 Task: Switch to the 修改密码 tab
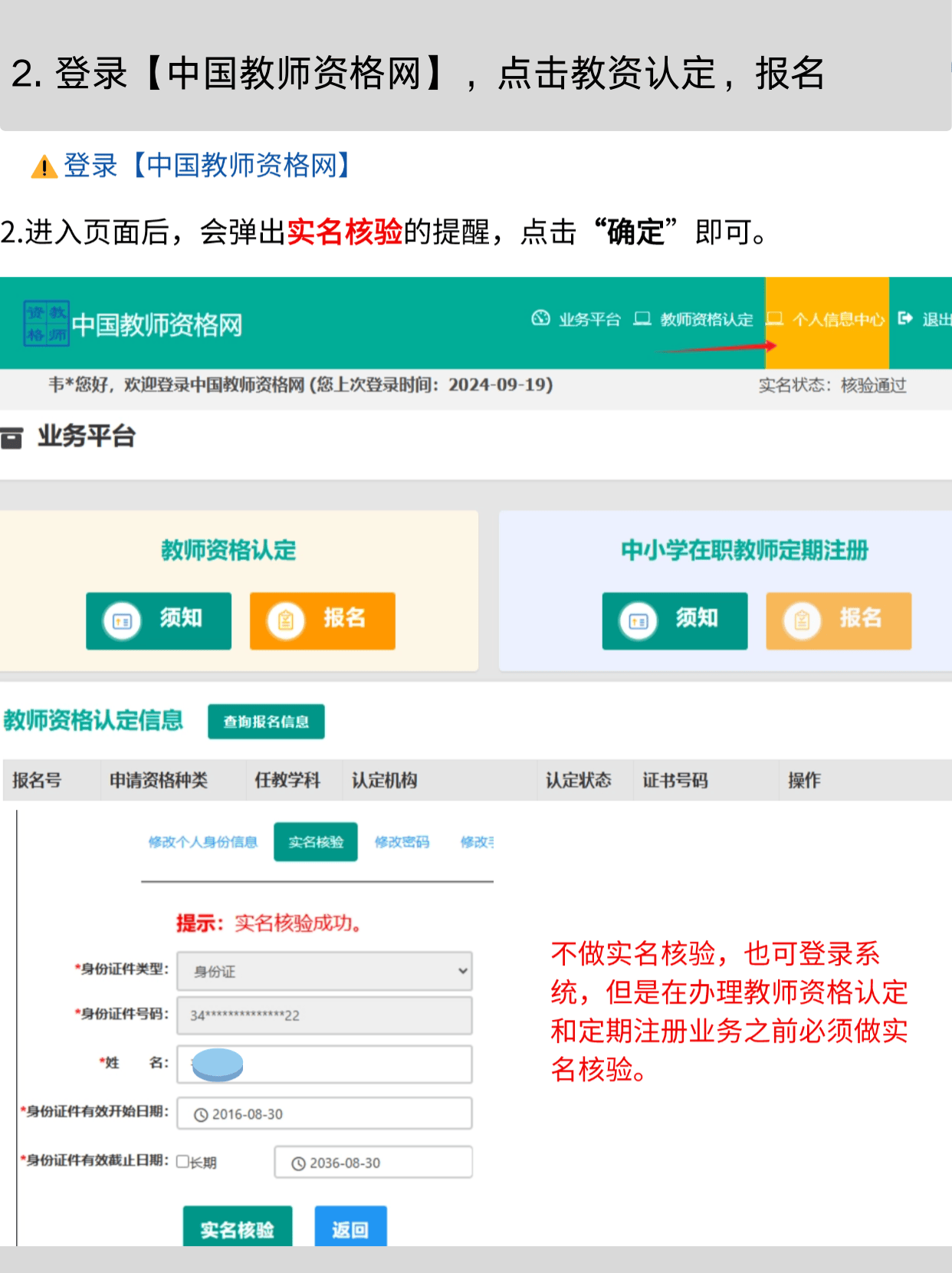tap(402, 842)
